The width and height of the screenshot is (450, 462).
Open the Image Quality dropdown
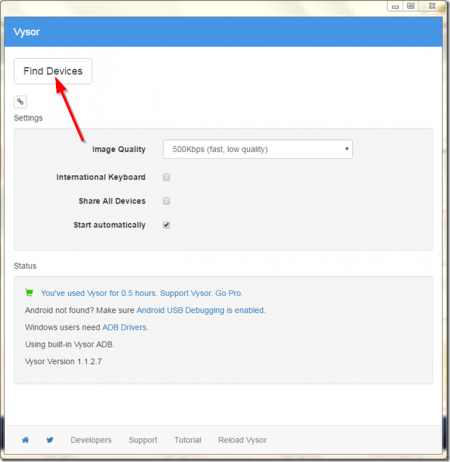coord(258,149)
